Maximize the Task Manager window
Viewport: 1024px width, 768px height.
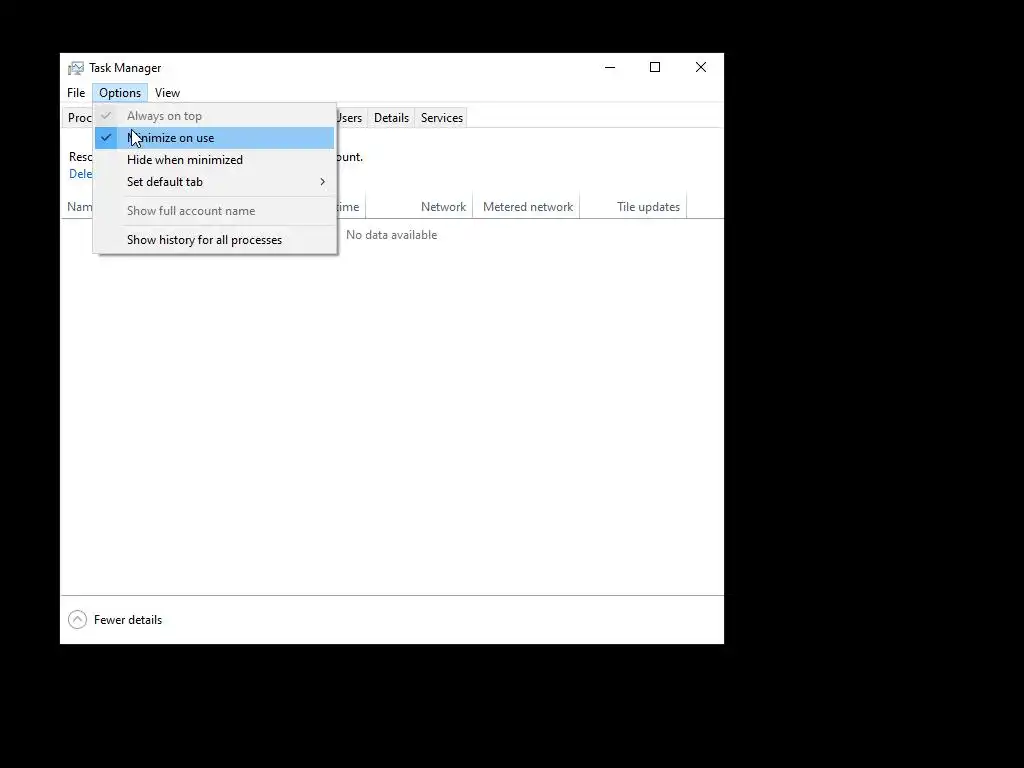(655, 67)
